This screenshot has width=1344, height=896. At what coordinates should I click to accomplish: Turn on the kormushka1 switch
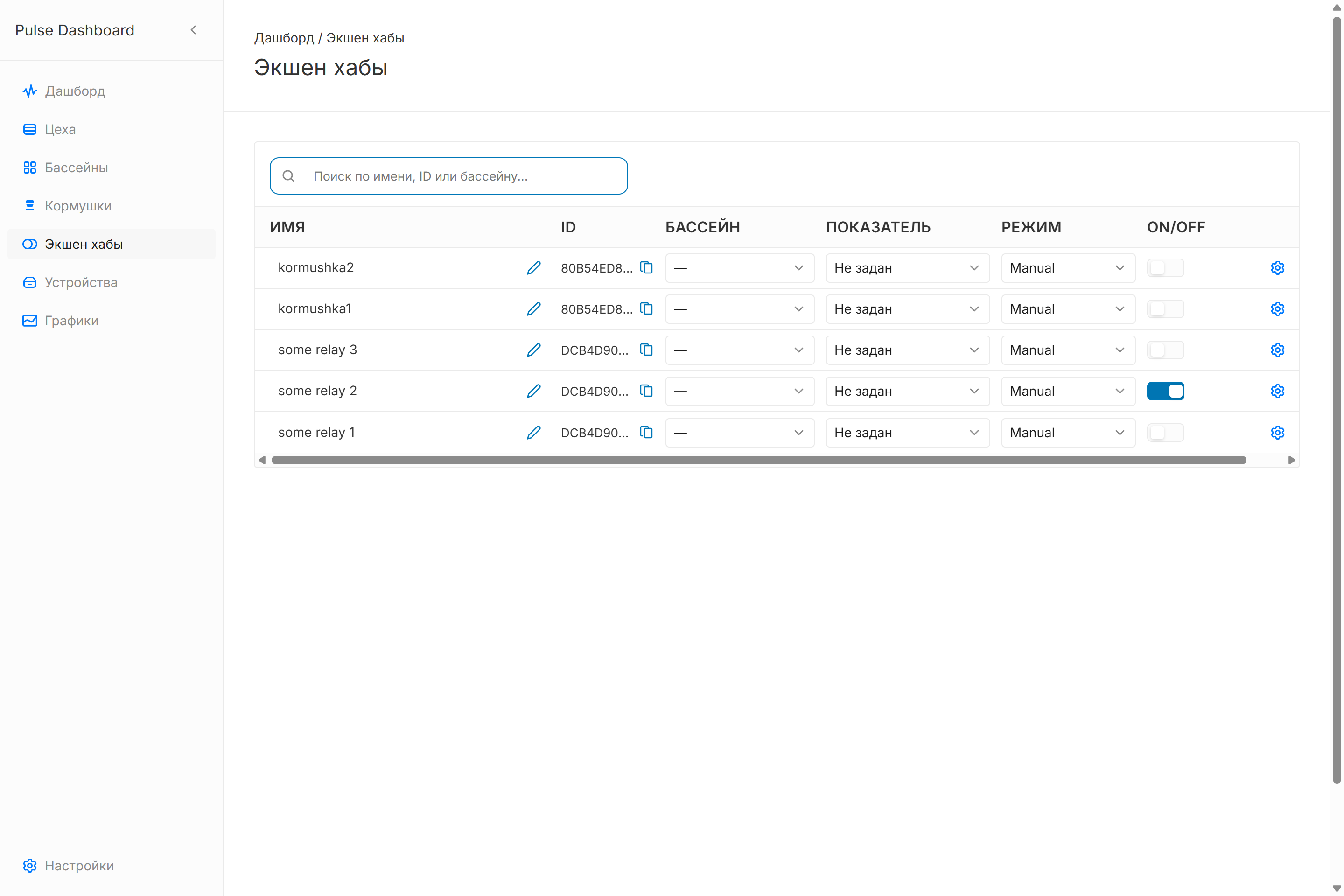pyautogui.click(x=1165, y=308)
